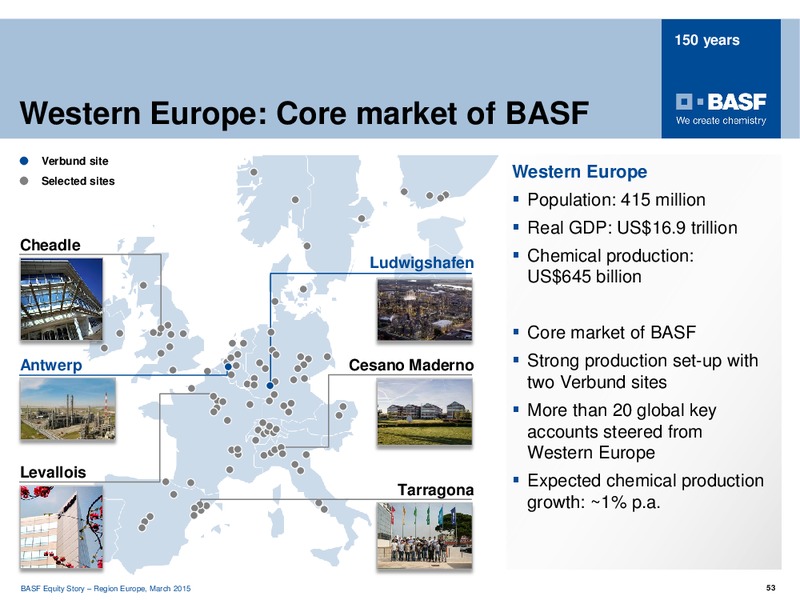800x600 pixels.
Task: Click the 'Verbund site' legend label
Action: point(75,161)
